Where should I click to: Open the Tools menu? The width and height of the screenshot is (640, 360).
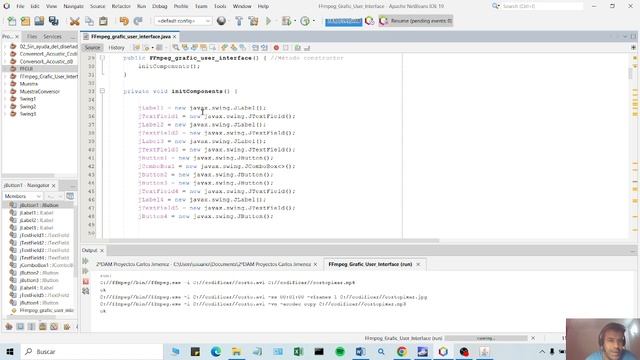[220, 7]
